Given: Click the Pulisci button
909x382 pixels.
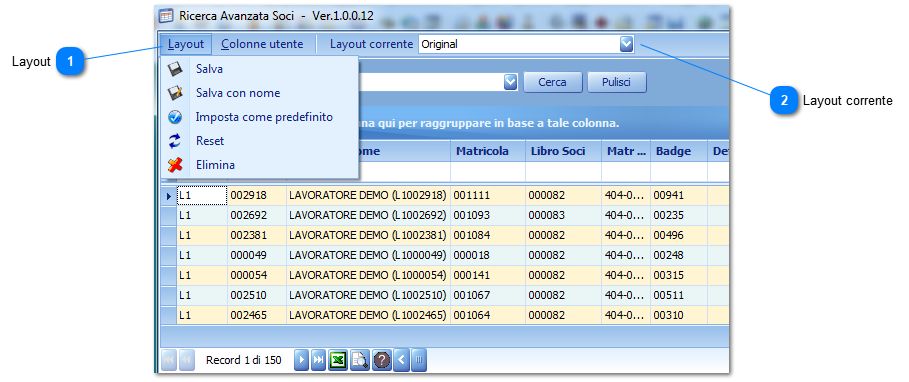Looking at the screenshot, I should (617, 82).
